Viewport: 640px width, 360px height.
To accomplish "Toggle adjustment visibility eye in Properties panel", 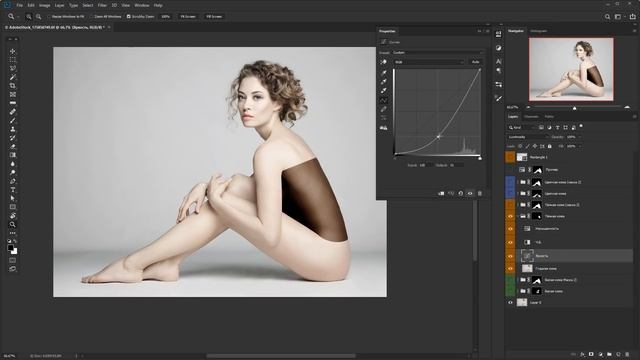I will click(470, 193).
